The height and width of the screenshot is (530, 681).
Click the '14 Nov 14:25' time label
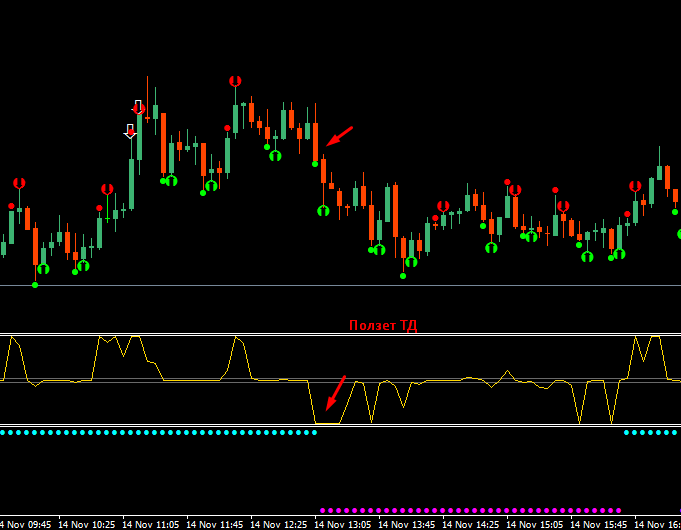click(471, 525)
